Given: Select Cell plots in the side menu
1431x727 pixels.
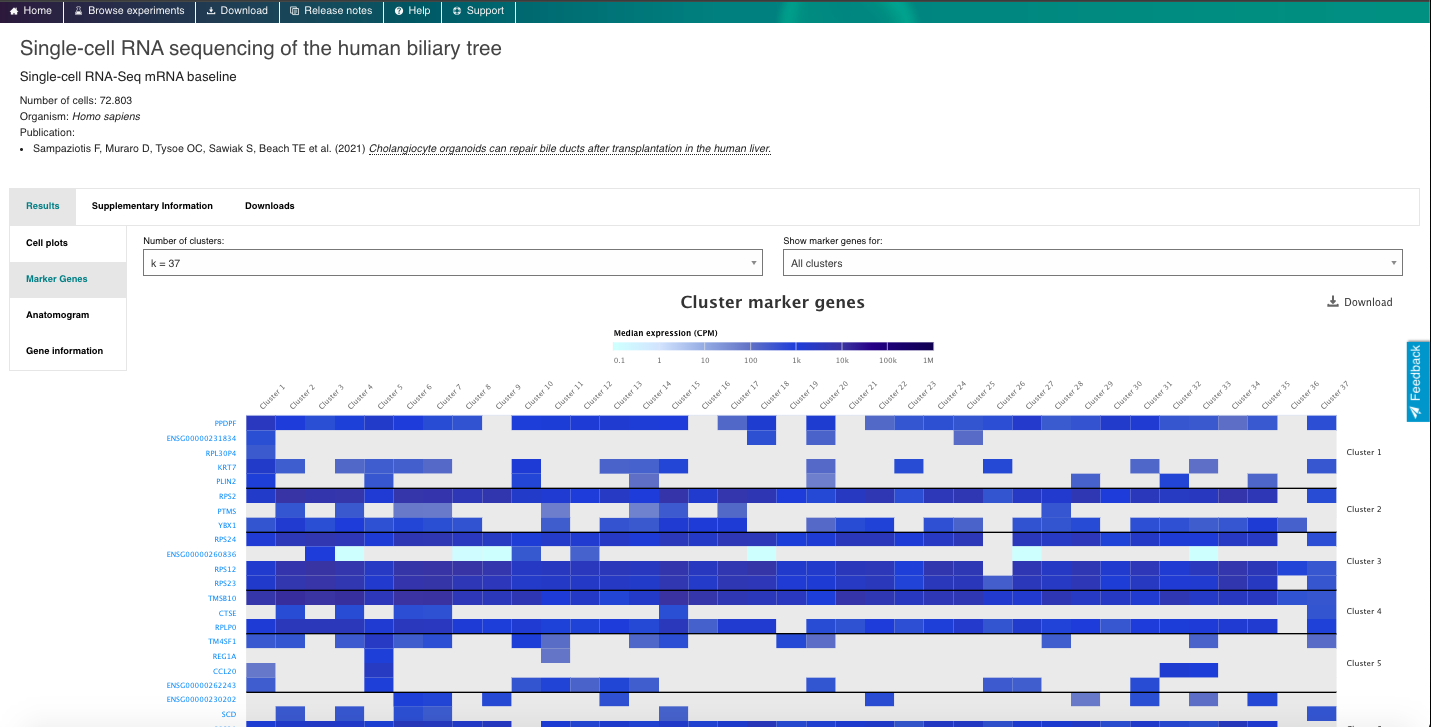Looking at the screenshot, I should [x=47, y=243].
